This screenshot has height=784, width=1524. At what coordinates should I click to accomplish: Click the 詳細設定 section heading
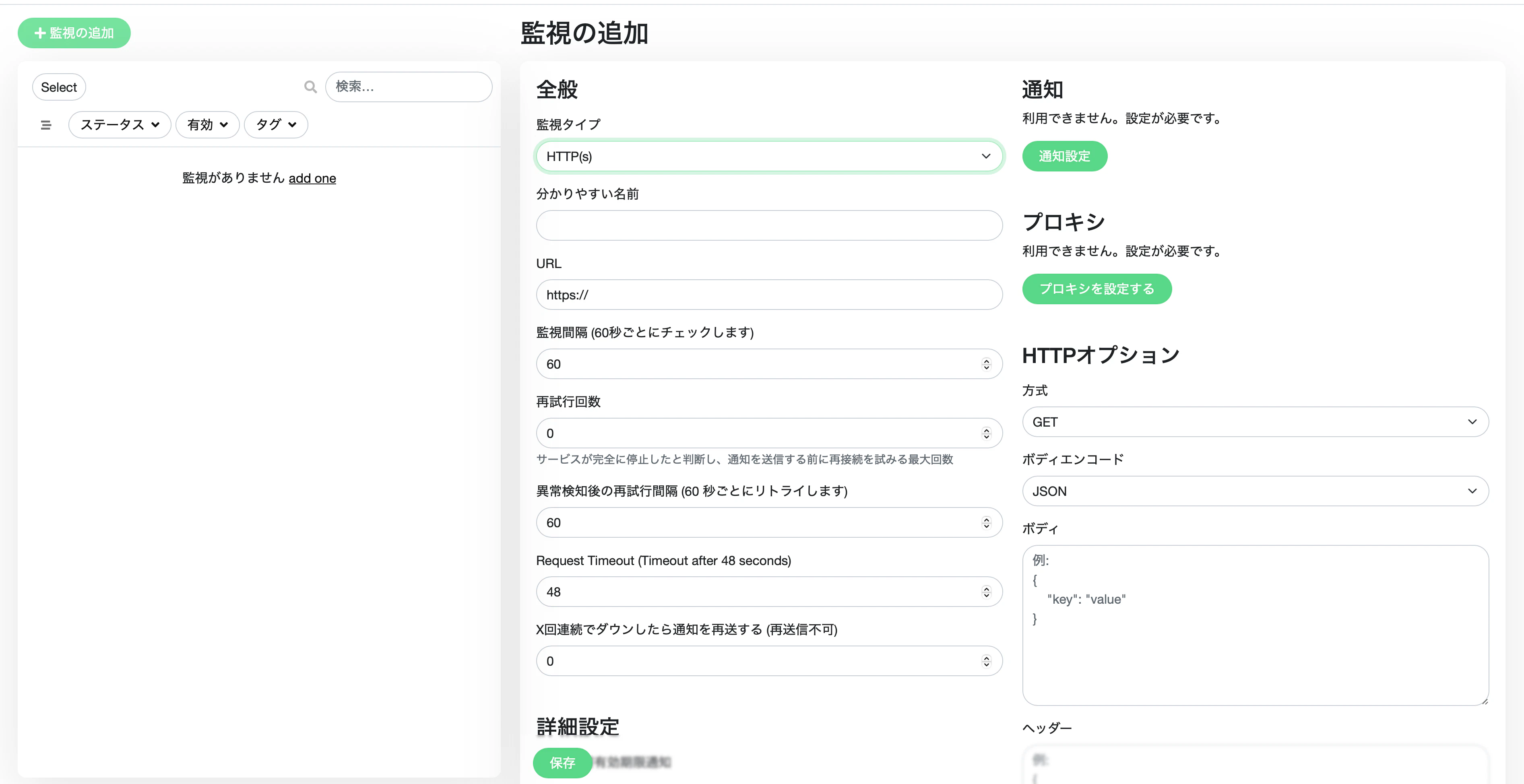click(x=577, y=726)
